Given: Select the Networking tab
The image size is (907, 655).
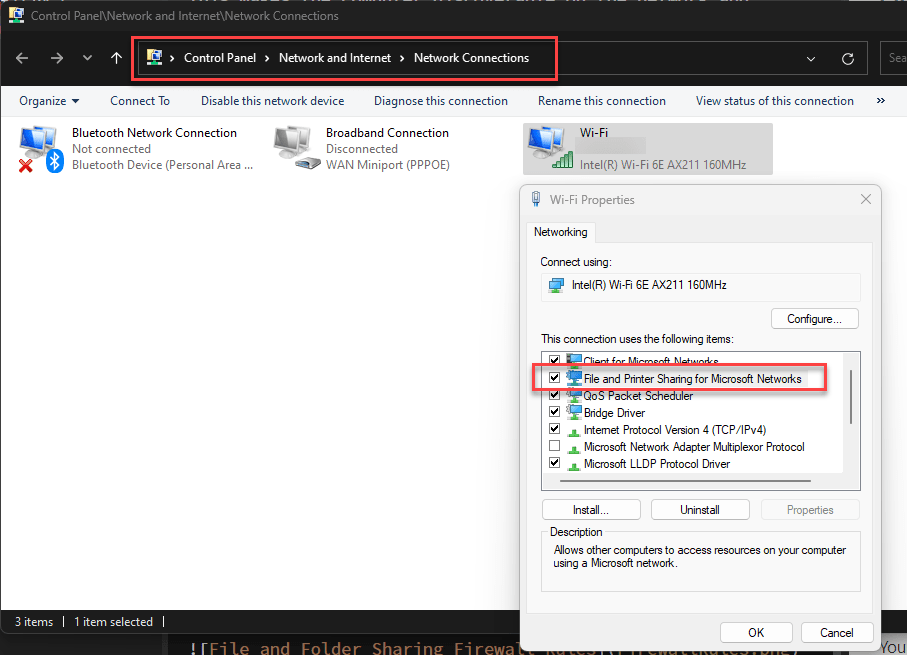Looking at the screenshot, I should [x=561, y=232].
